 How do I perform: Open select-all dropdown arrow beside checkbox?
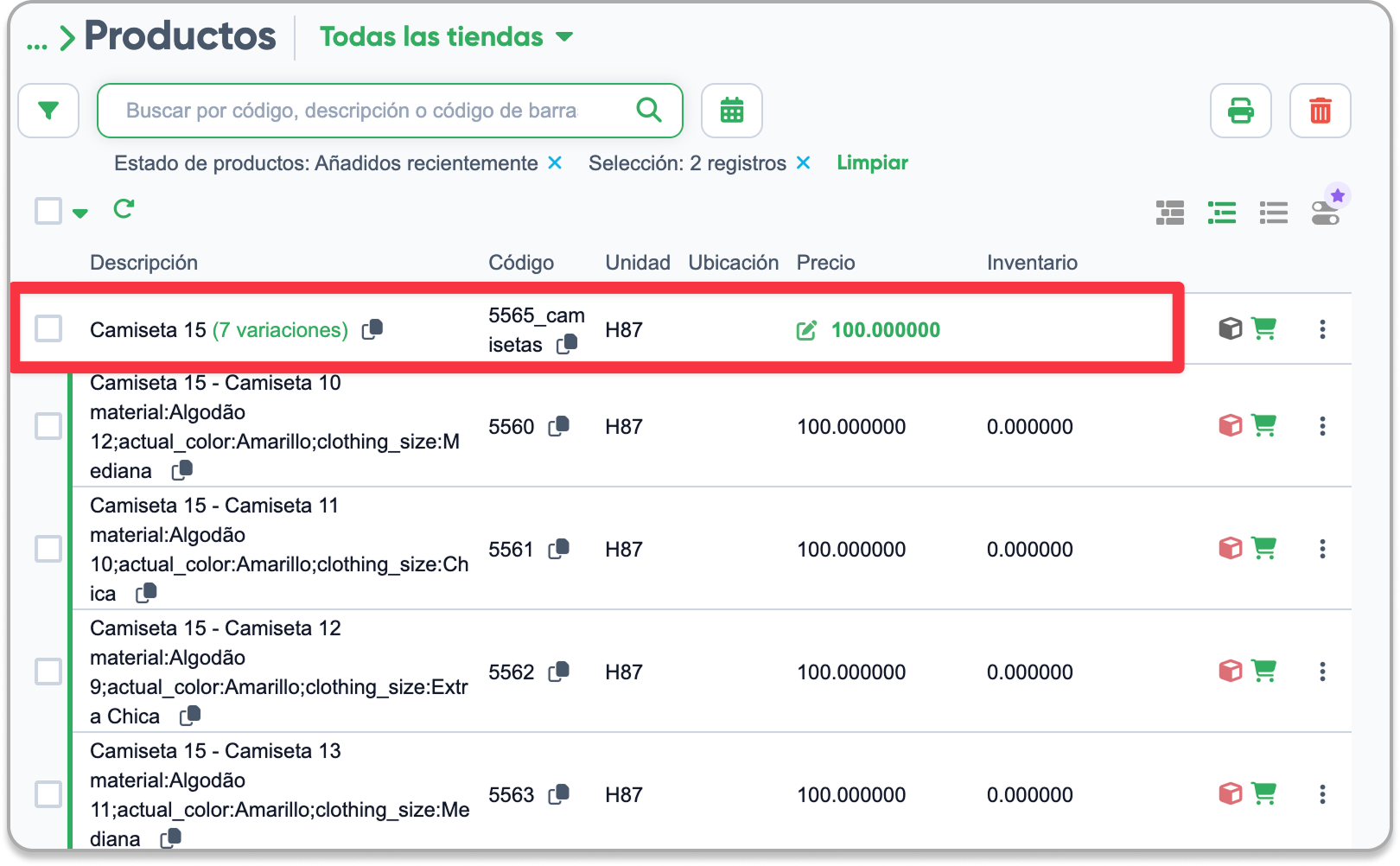(80, 213)
